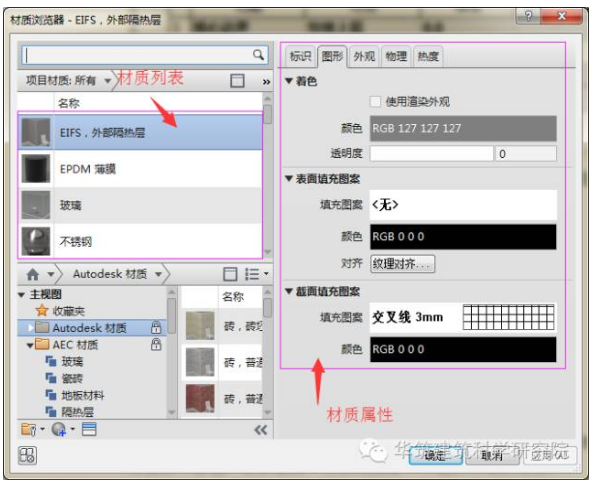Select the 玻璃 material in project list

(x=140, y=205)
